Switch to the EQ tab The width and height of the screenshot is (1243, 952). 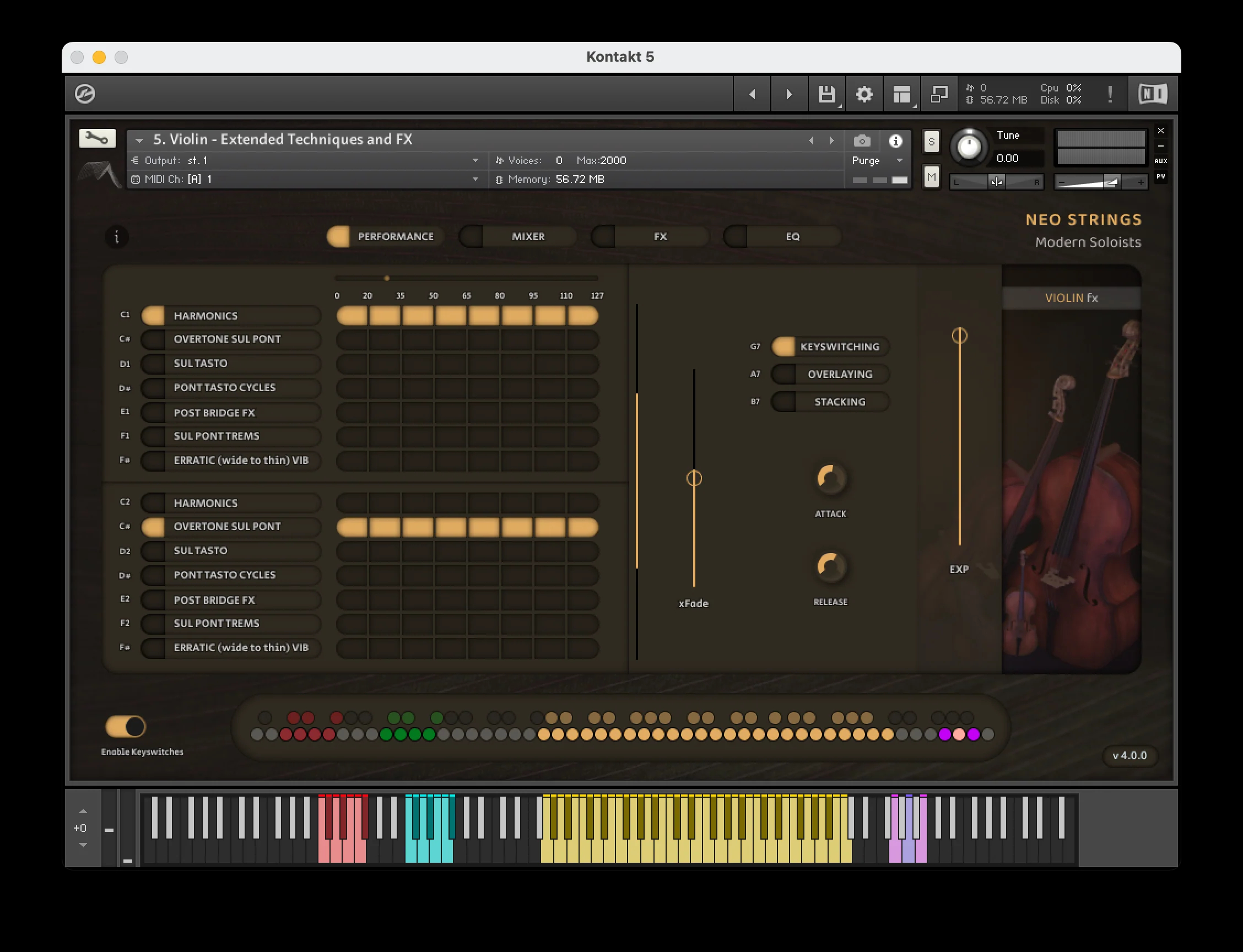[x=782, y=236]
